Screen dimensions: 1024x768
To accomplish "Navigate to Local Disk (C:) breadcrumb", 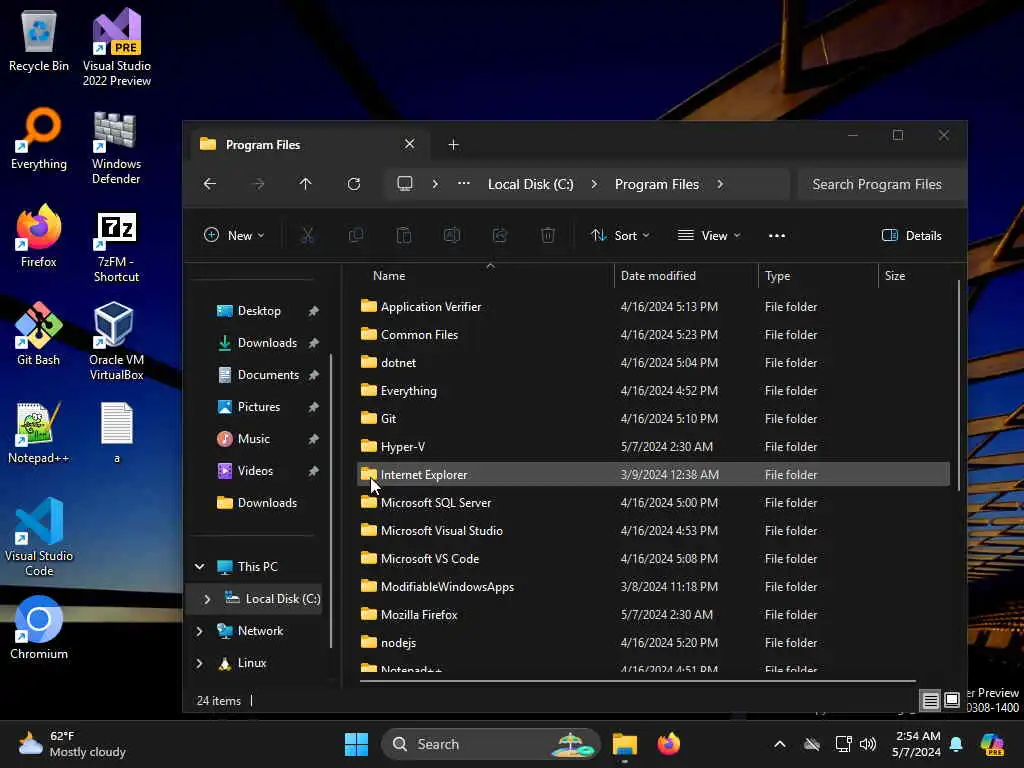I will [x=530, y=184].
